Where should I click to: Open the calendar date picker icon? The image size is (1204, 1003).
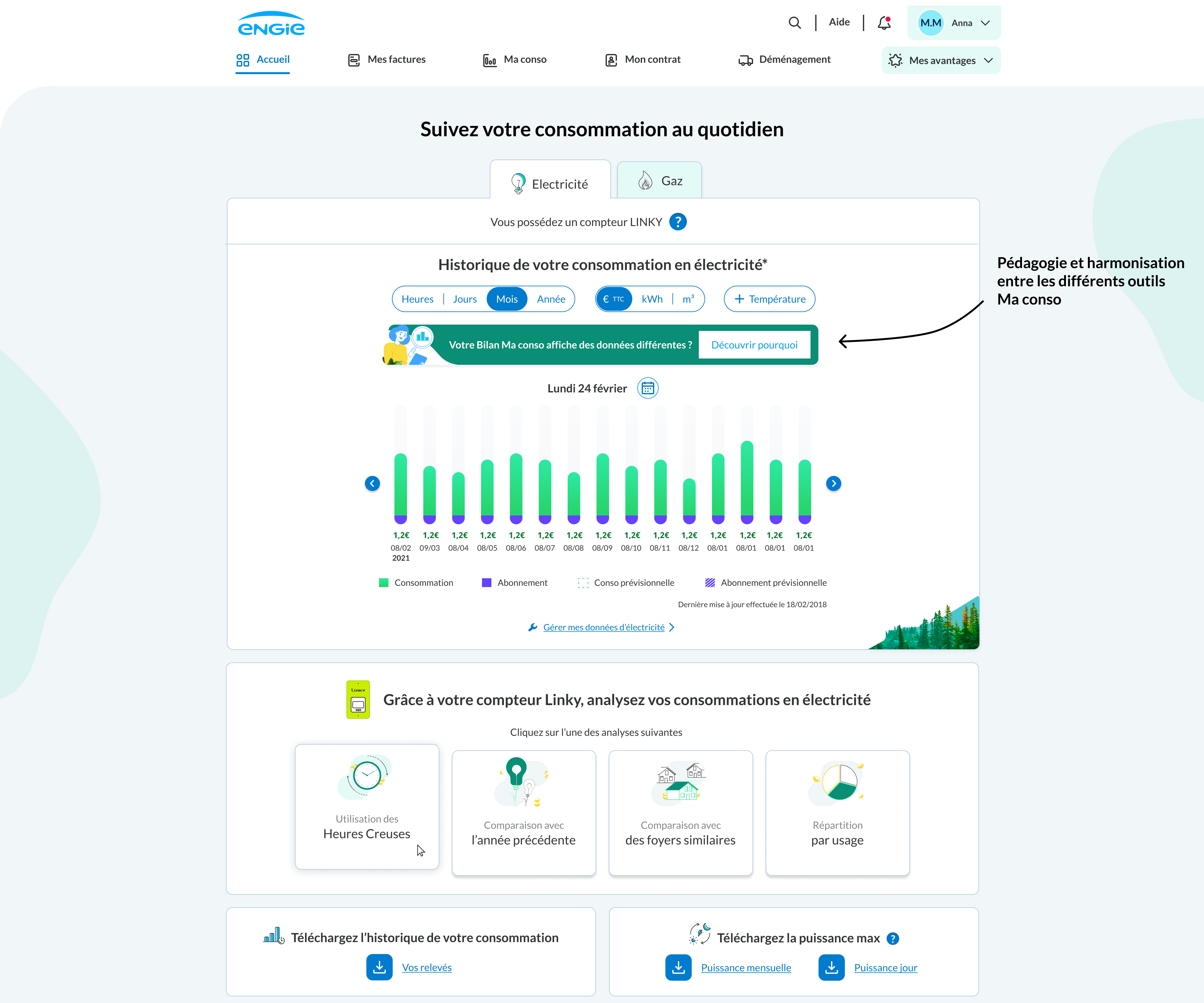(648, 388)
